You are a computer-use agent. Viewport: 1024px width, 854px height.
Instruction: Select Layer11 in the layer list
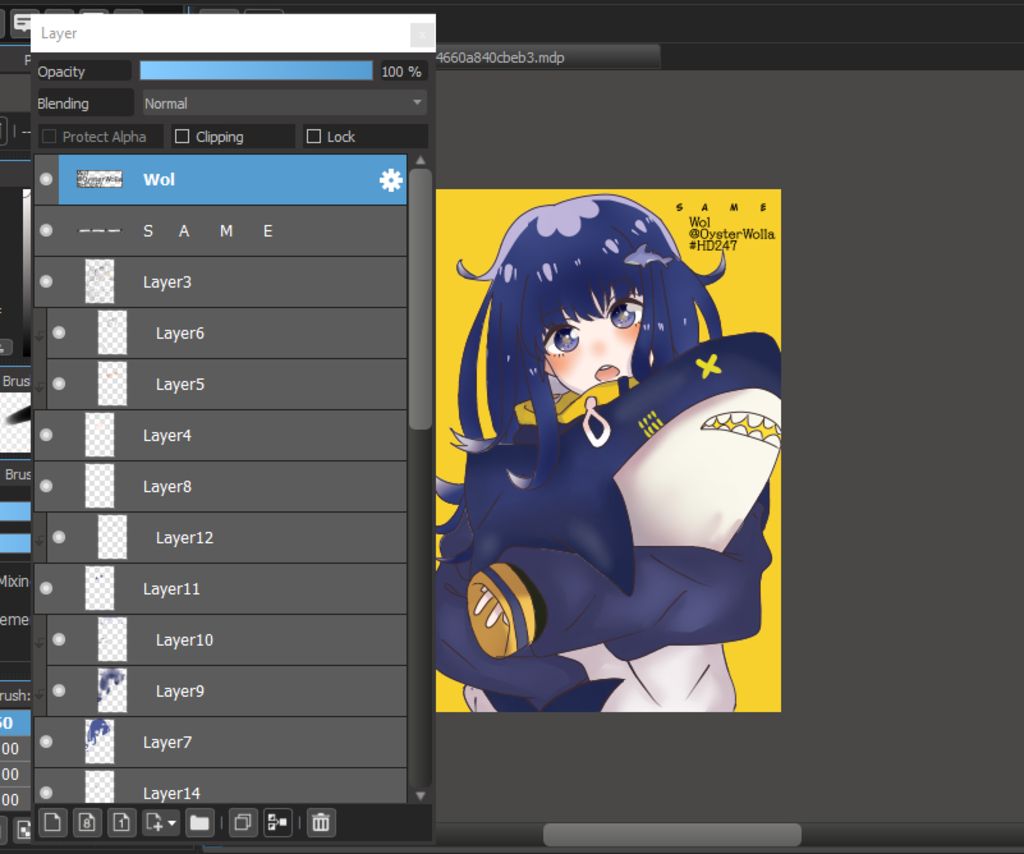[x=220, y=588]
